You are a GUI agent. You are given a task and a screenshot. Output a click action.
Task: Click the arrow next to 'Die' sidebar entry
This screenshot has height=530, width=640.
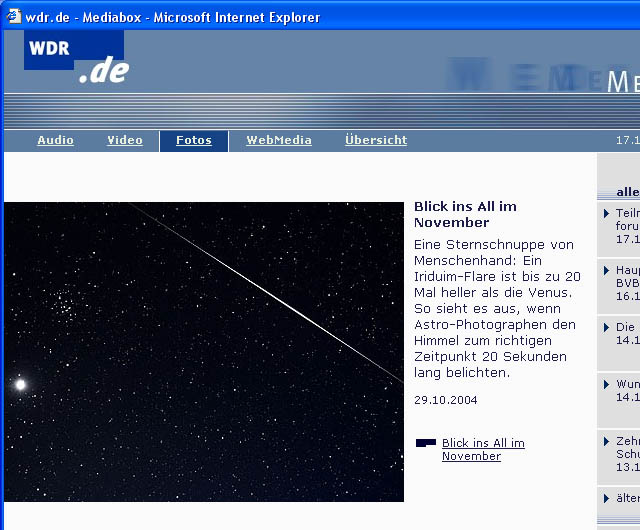tap(606, 327)
